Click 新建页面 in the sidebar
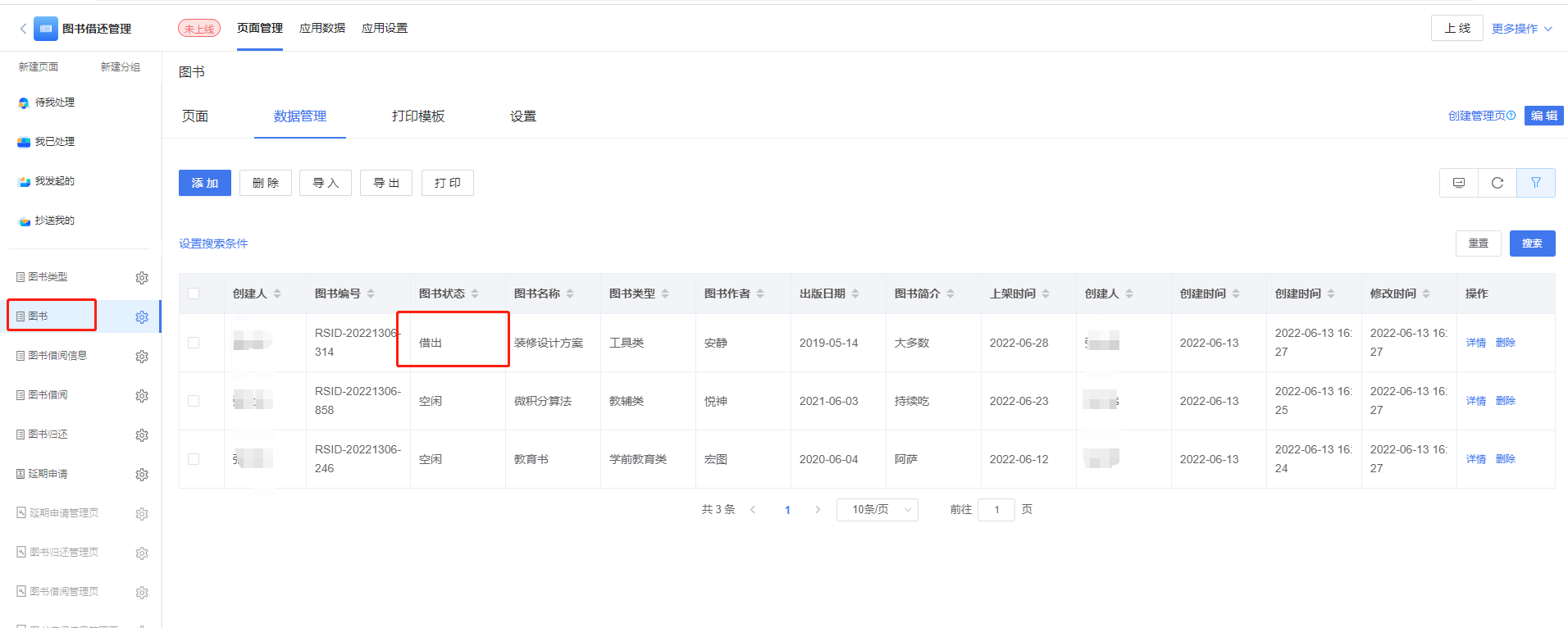This screenshot has height=628, width=1568. (39, 67)
